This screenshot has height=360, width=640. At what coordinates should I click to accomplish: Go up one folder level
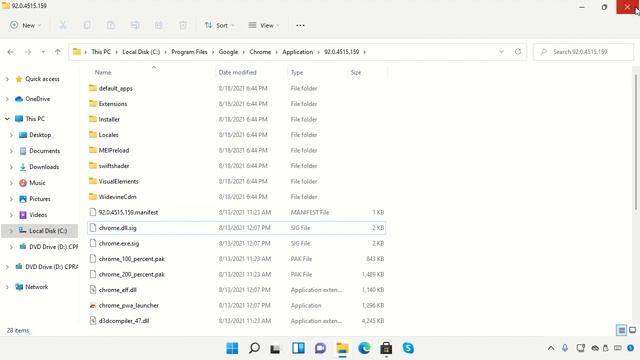coord(58,52)
